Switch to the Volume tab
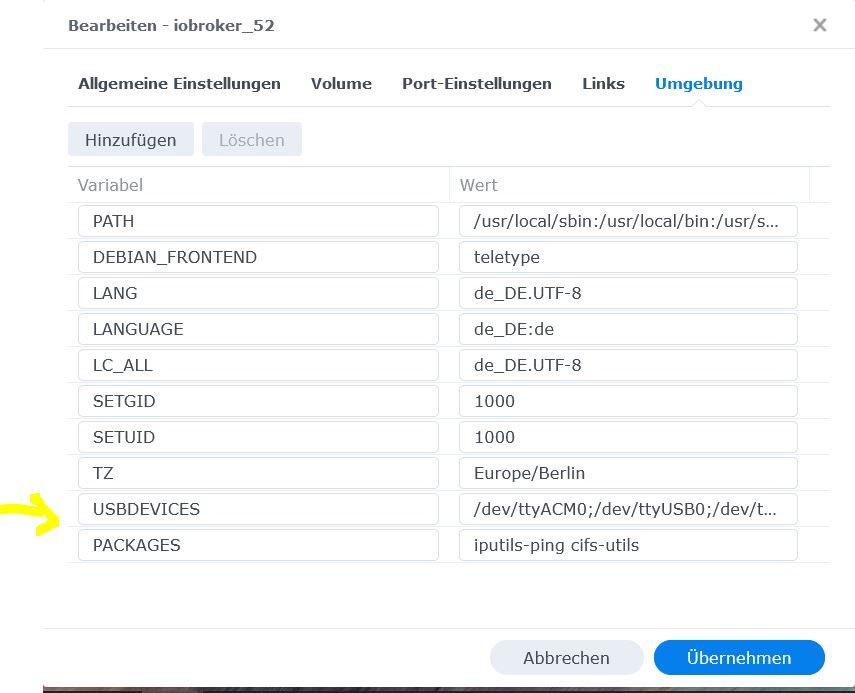Screen dimensions: 855x693 click(x=341, y=83)
